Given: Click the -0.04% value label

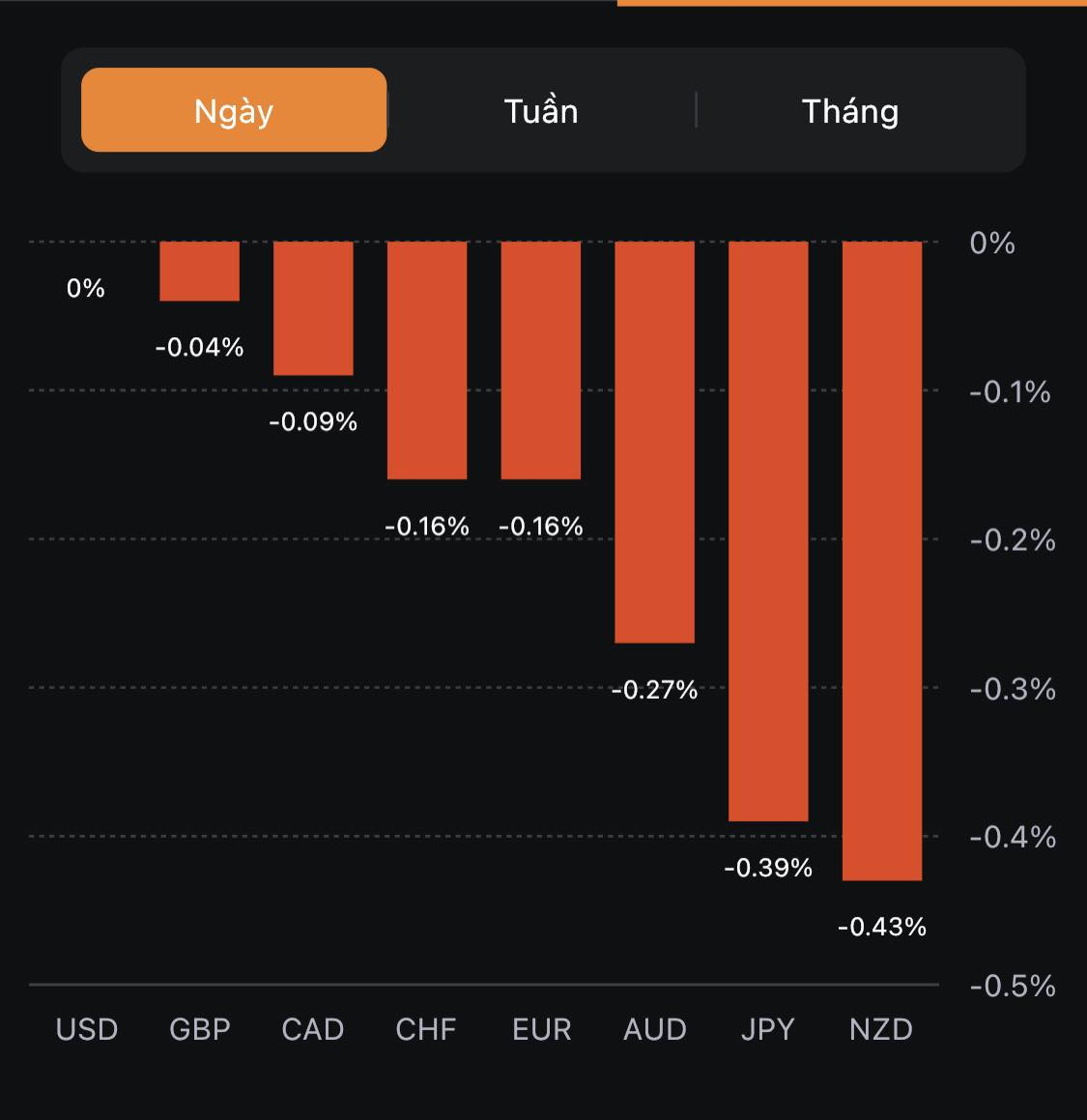Looking at the screenshot, I should point(199,347).
